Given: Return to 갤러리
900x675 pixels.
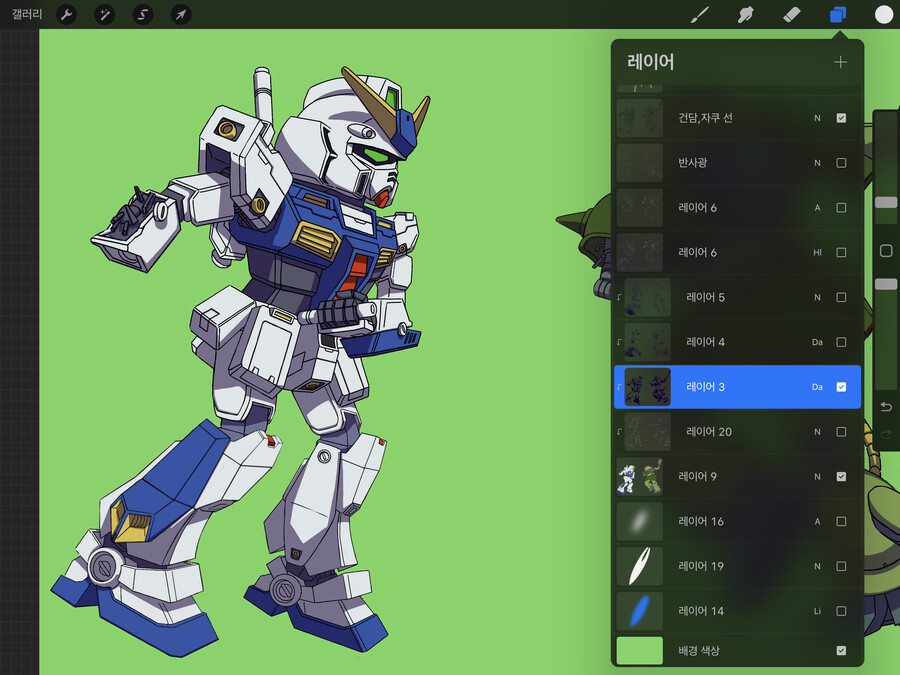Looking at the screenshot, I should (27, 14).
